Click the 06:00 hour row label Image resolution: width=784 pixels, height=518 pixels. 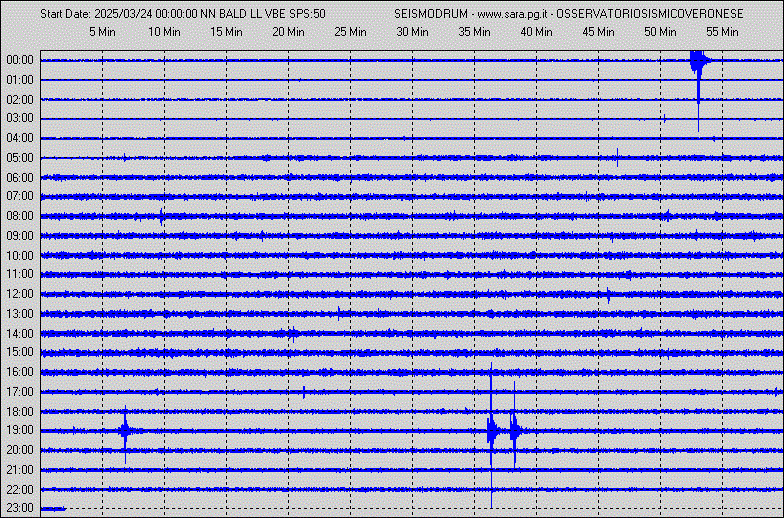20,178
